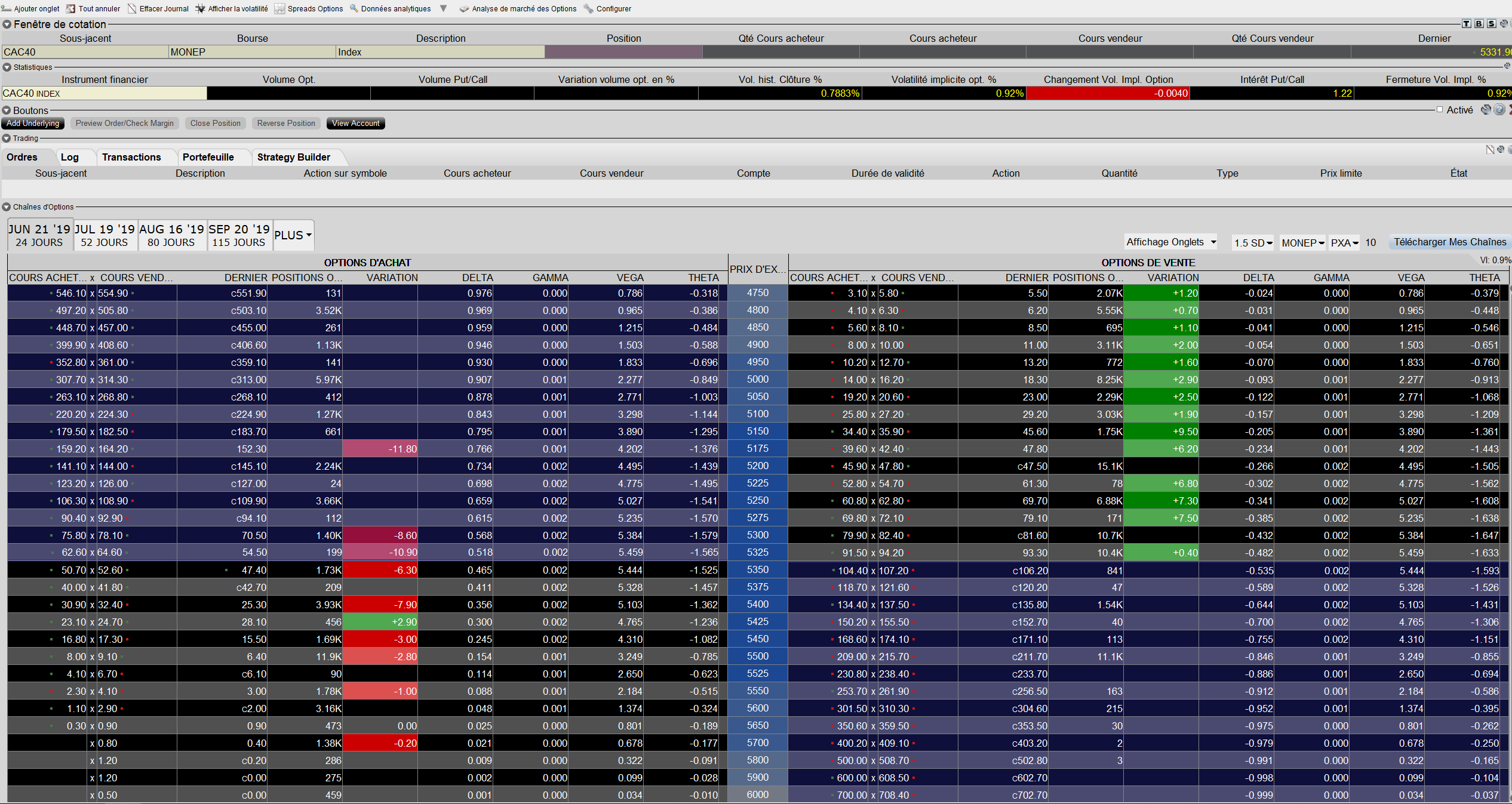Screen dimensions: 1512x804
Task: Click red -0.0040 Changement Vol. Impl. cell
Action: point(1108,93)
